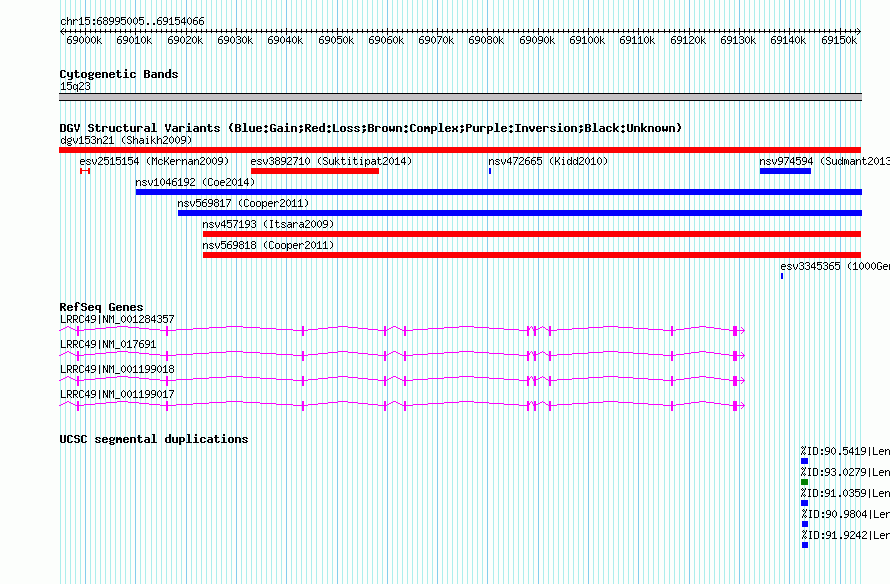Click the %ID:90.9804 segmental duplication label

pos(845,514)
